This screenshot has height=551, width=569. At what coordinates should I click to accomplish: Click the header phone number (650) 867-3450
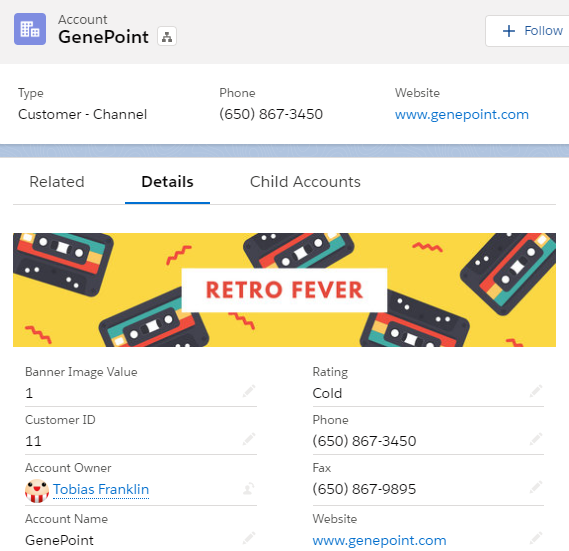point(271,114)
